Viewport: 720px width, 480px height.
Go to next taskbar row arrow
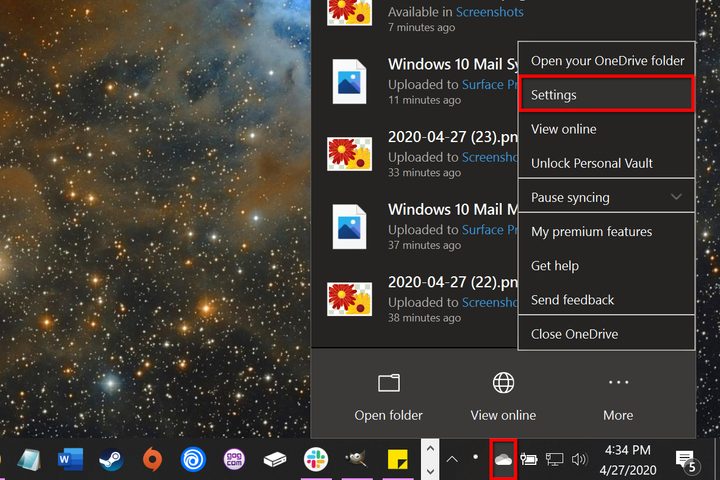pos(430,471)
